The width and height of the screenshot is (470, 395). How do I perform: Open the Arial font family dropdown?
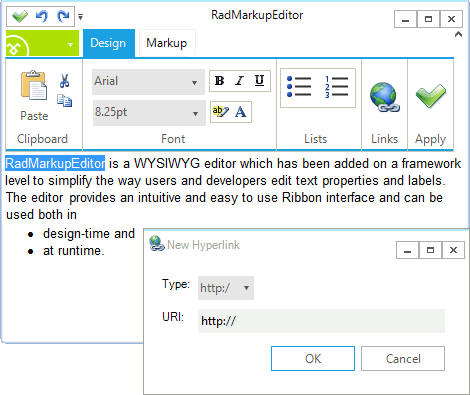pos(148,82)
